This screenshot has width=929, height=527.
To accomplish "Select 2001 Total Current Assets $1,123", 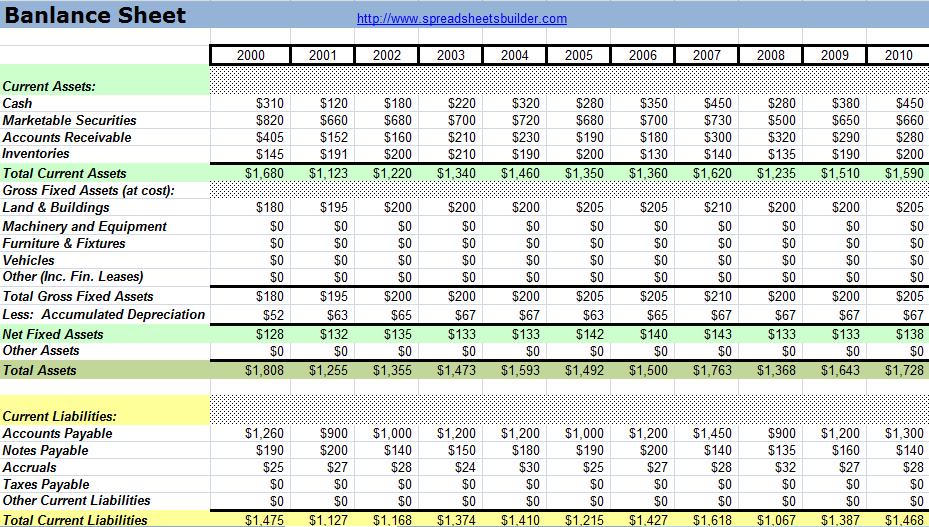I will pyautogui.click(x=328, y=174).
